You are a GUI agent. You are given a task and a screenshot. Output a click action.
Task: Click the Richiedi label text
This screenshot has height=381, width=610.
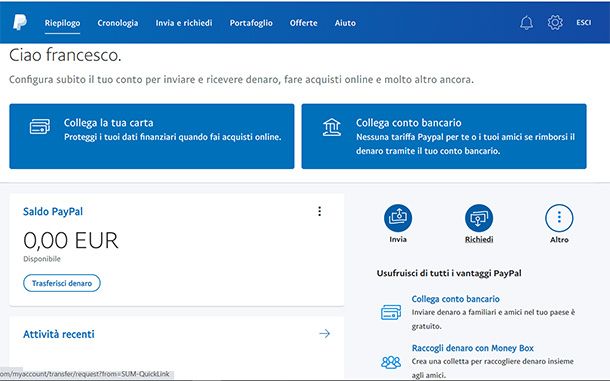coord(479,239)
